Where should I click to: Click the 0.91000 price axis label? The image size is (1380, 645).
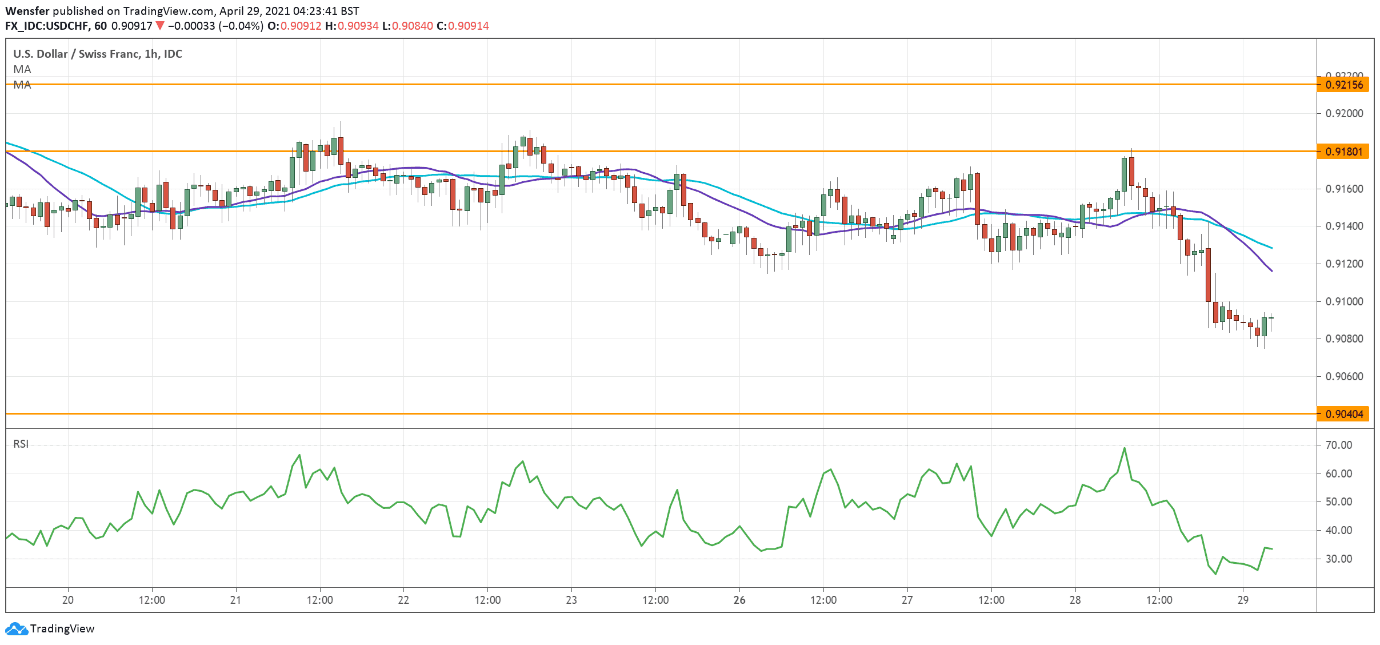[x=1343, y=301]
